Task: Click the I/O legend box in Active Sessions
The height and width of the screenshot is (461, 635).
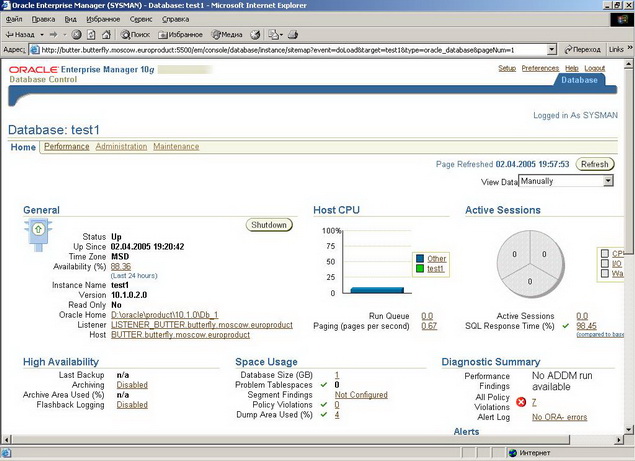Action: pyautogui.click(x=605, y=263)
